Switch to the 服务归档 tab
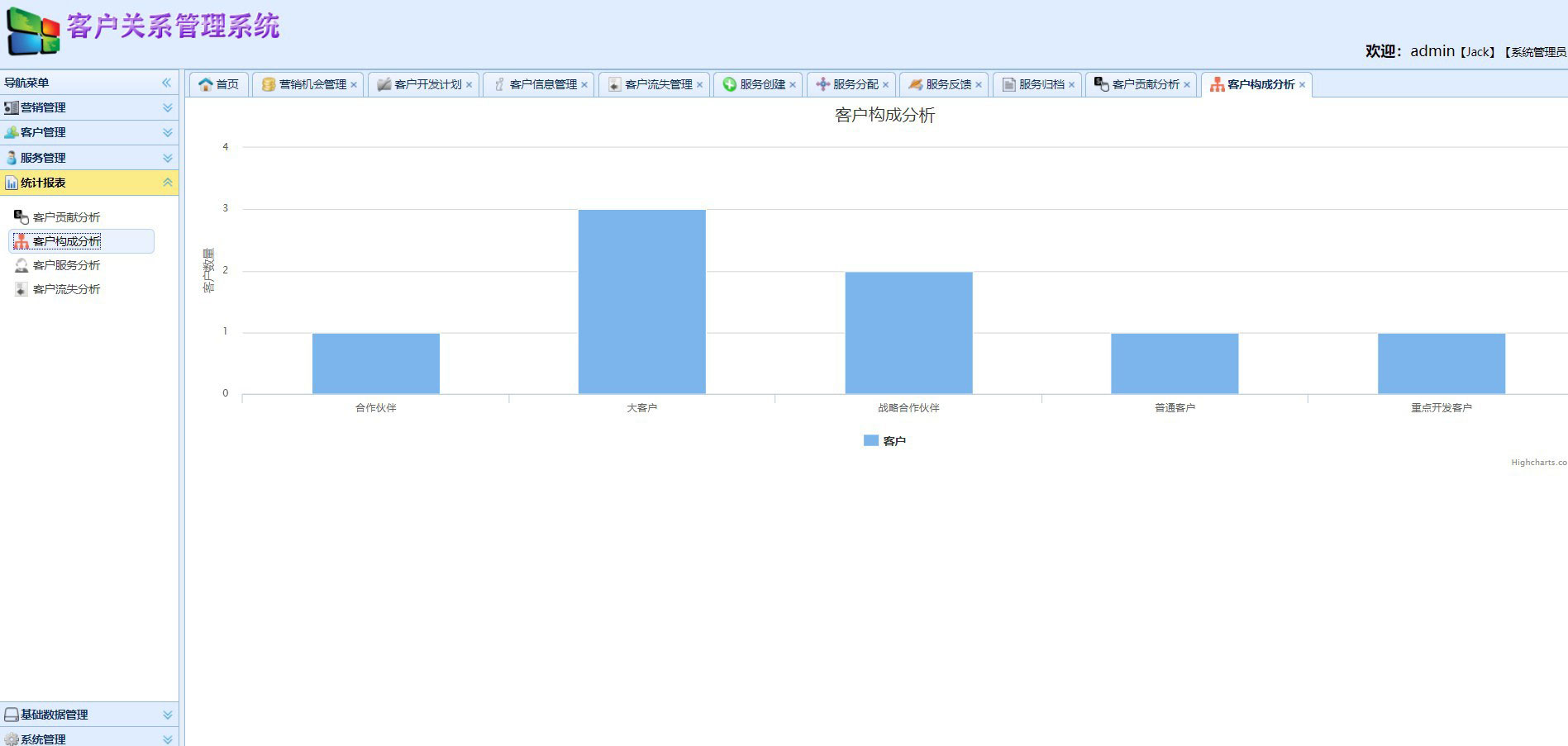This screenshot has width=1568, height=746. click(1041, 84)
